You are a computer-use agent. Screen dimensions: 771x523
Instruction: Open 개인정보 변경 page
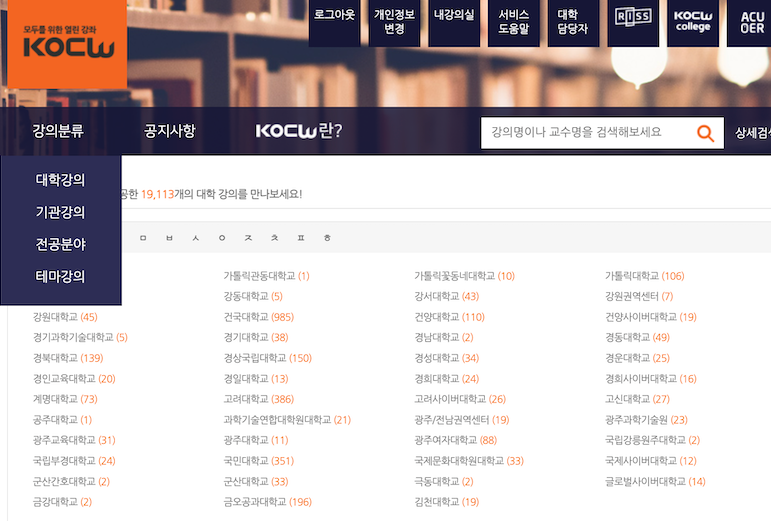click(394, 23)
